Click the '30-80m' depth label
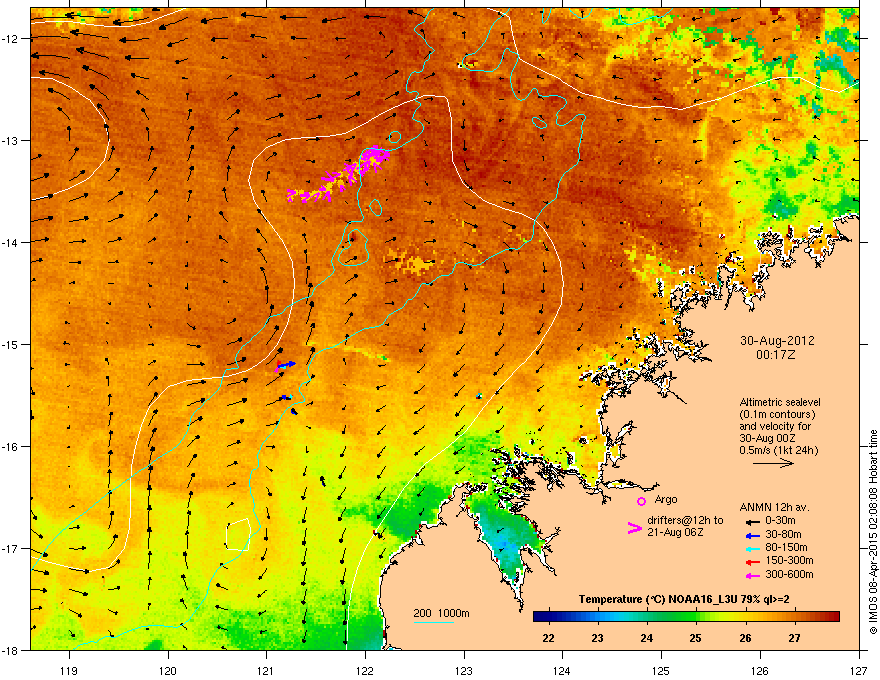Screen dimensions: 880x680 783,534
